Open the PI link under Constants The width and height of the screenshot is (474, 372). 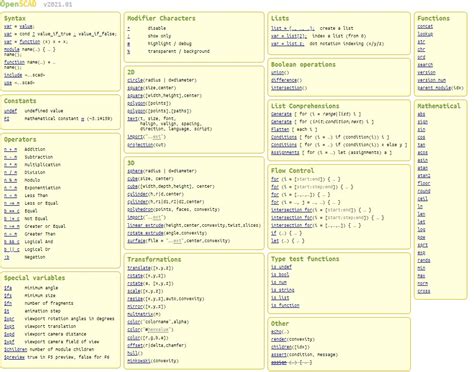click(6, 119)
